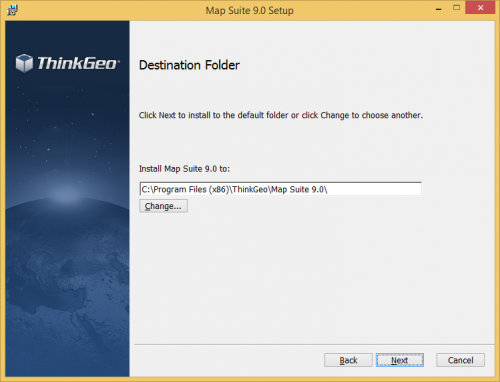Screen dimensions: 500x382
Task: Click the install path input field
Action: click(281, 189)
